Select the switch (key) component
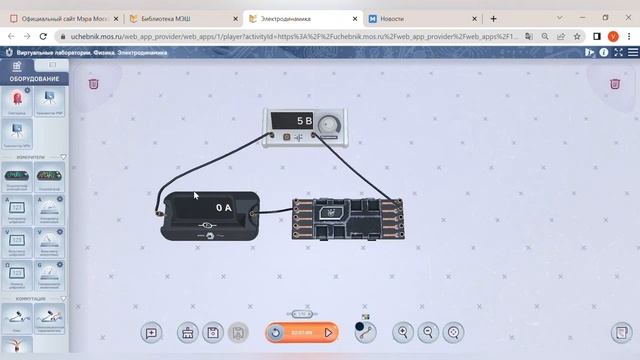Viewport: 640px width, 360px height. (17, 319)
